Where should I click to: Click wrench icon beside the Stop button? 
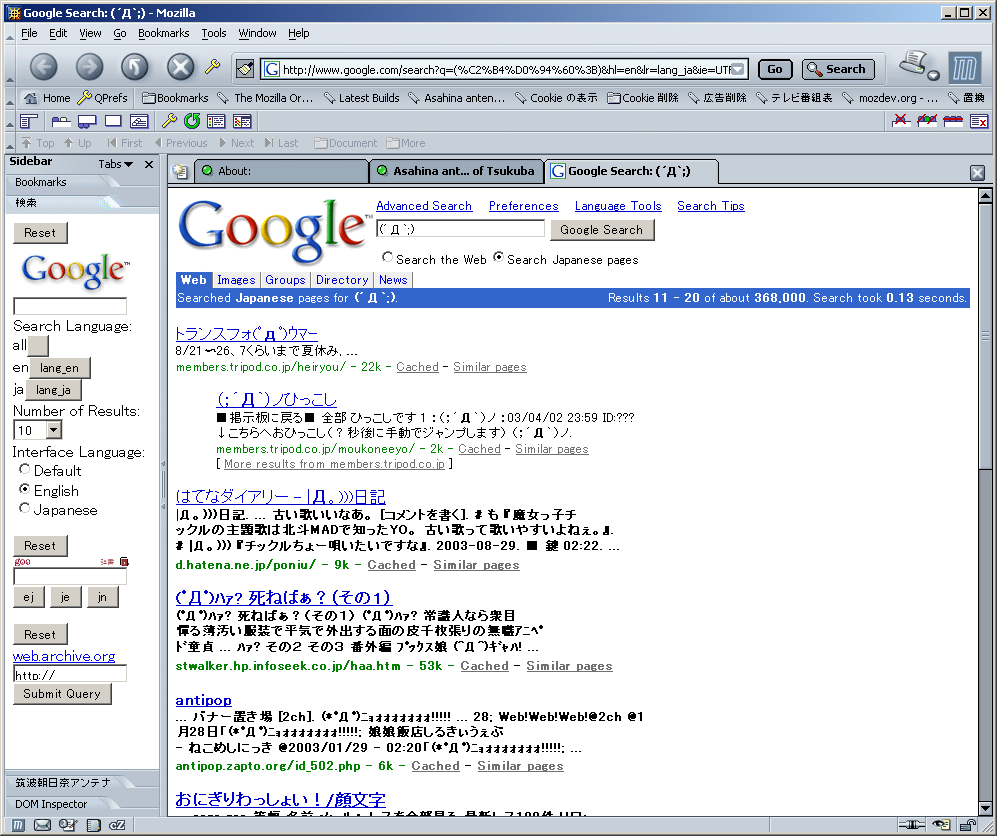(212, 65)
